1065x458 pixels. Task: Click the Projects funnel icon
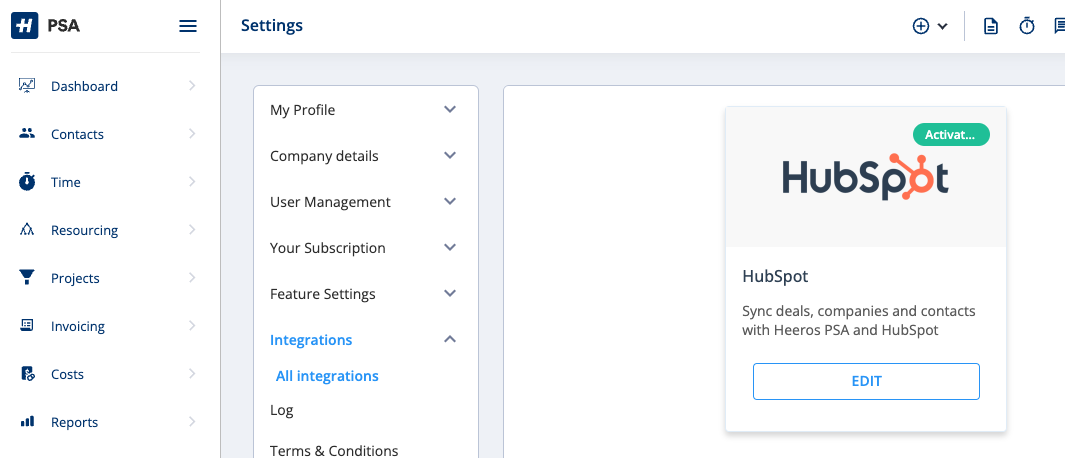(26, 277)
